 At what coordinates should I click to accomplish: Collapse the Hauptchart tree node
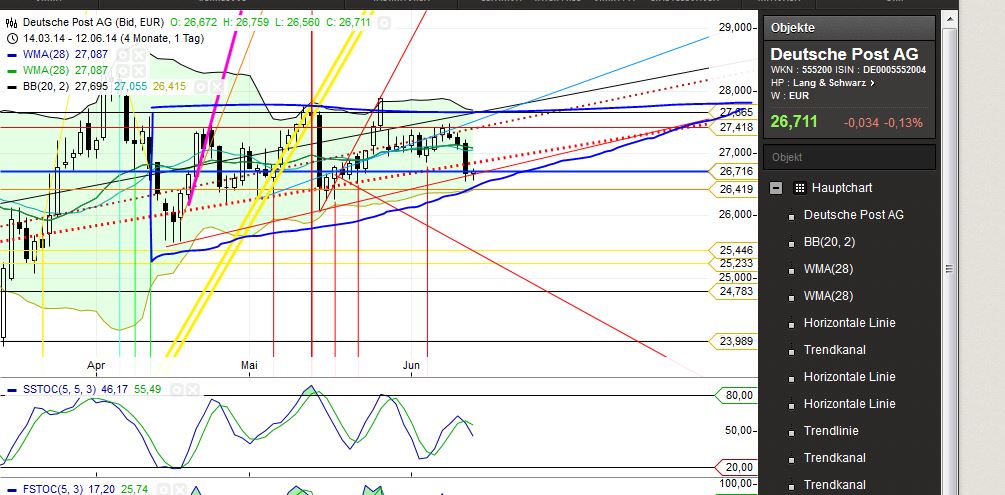point(776,188)
